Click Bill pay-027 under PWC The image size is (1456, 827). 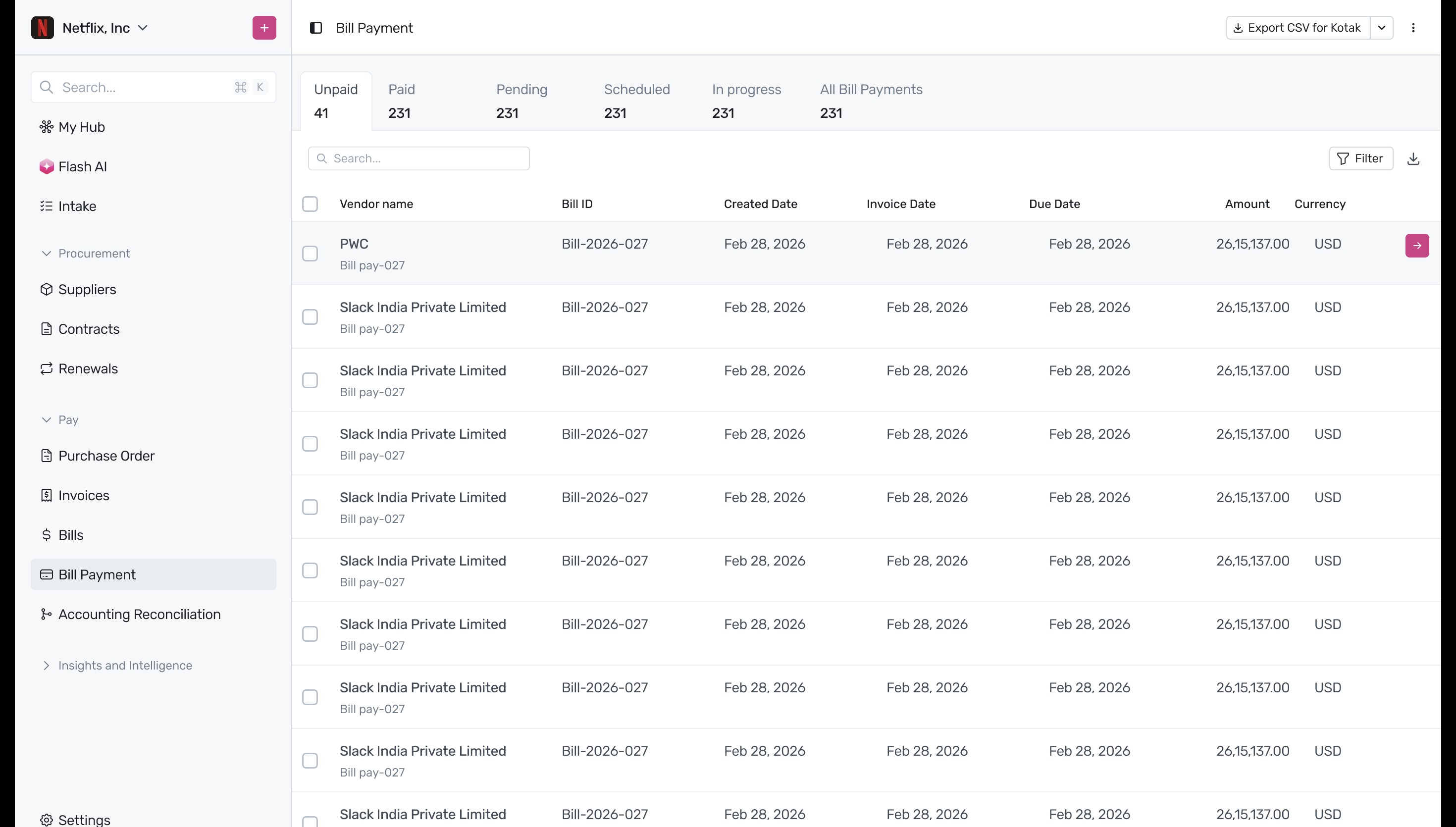point(372,265)
